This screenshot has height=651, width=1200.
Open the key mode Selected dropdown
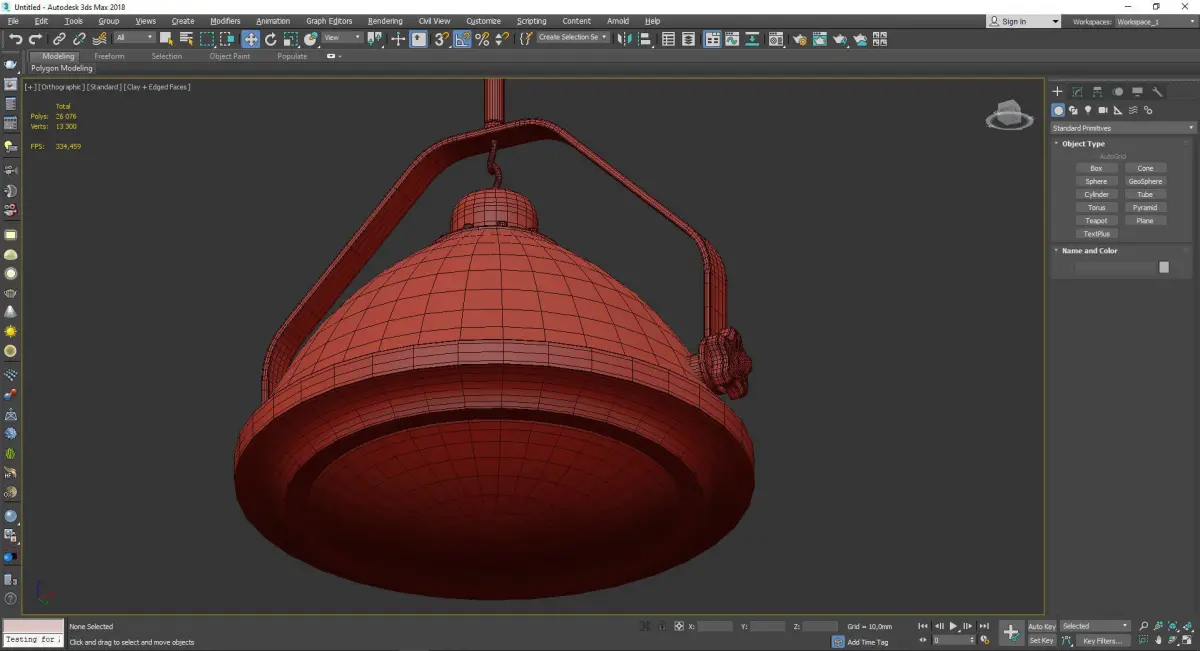click(x=1095, y=626)
